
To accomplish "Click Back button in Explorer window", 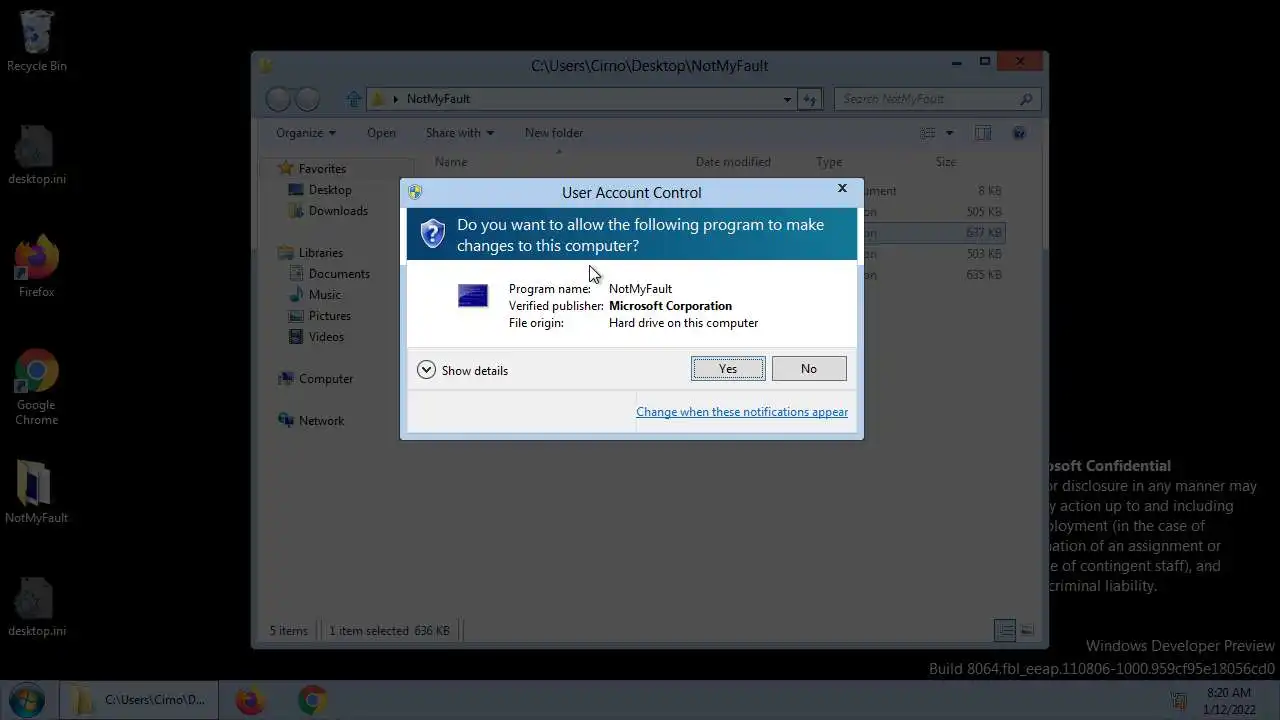I will pyautogui.click(x=279, y=99).
